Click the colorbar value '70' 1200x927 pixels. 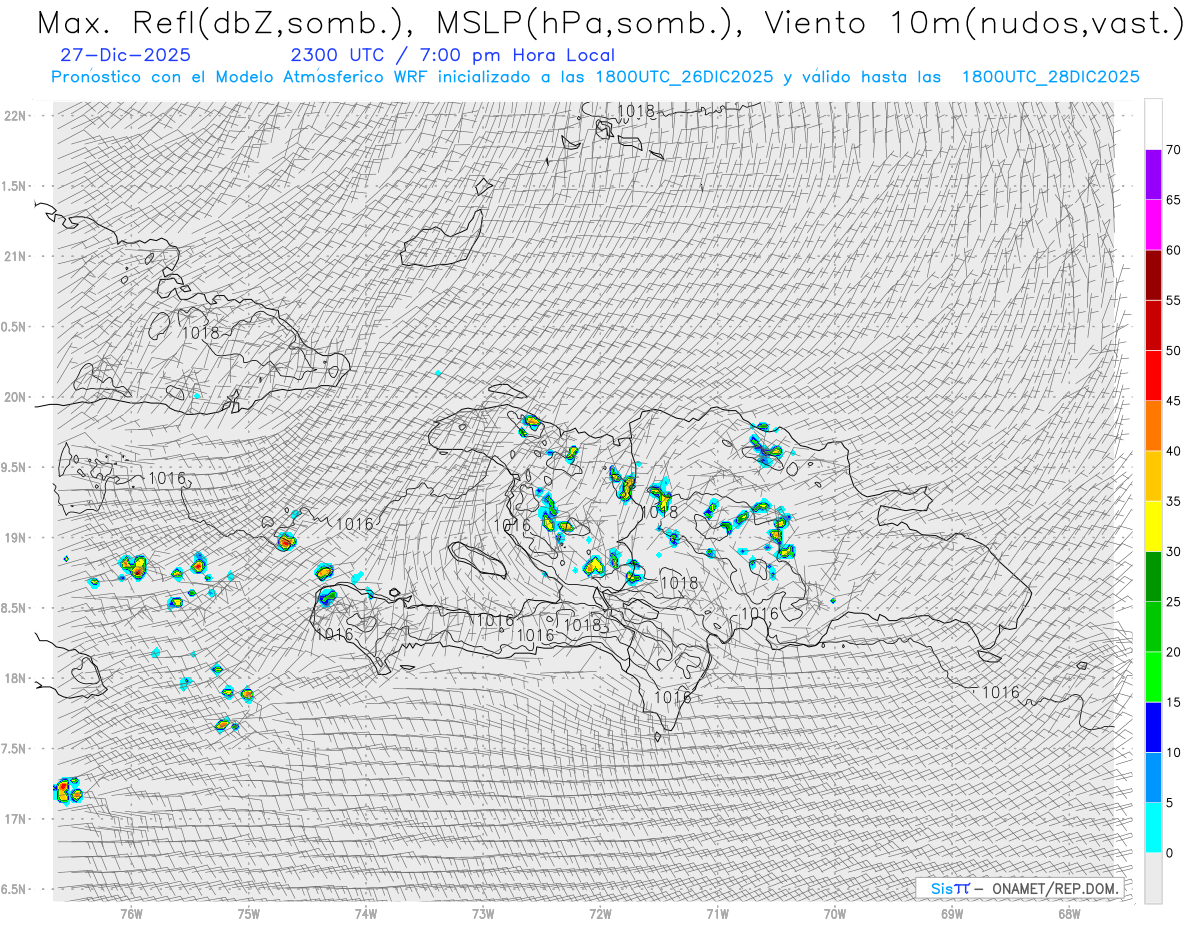coord(1173,150)
